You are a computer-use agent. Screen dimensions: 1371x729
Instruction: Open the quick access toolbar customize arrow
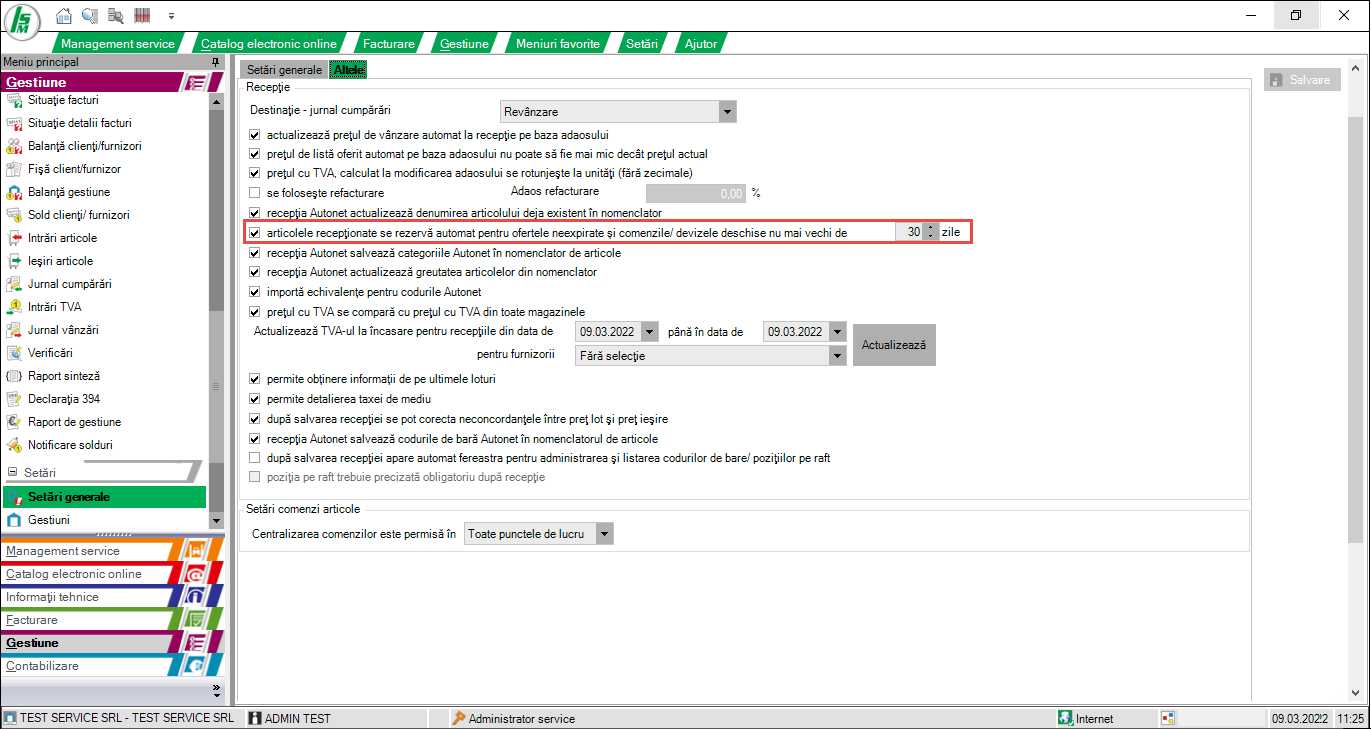click(171, 17)
